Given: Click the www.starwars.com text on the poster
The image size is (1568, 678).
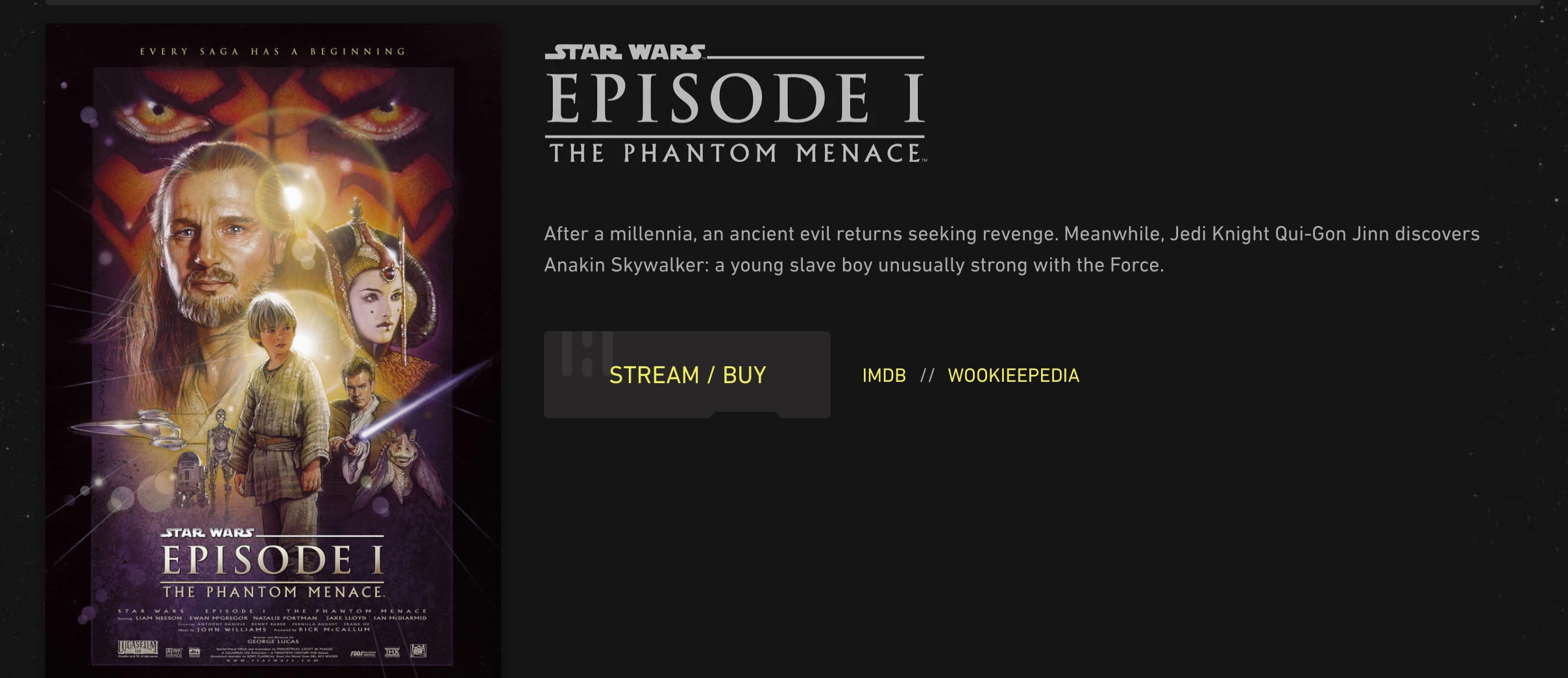Looking at the screenshot, I should (x=273, y=660).
